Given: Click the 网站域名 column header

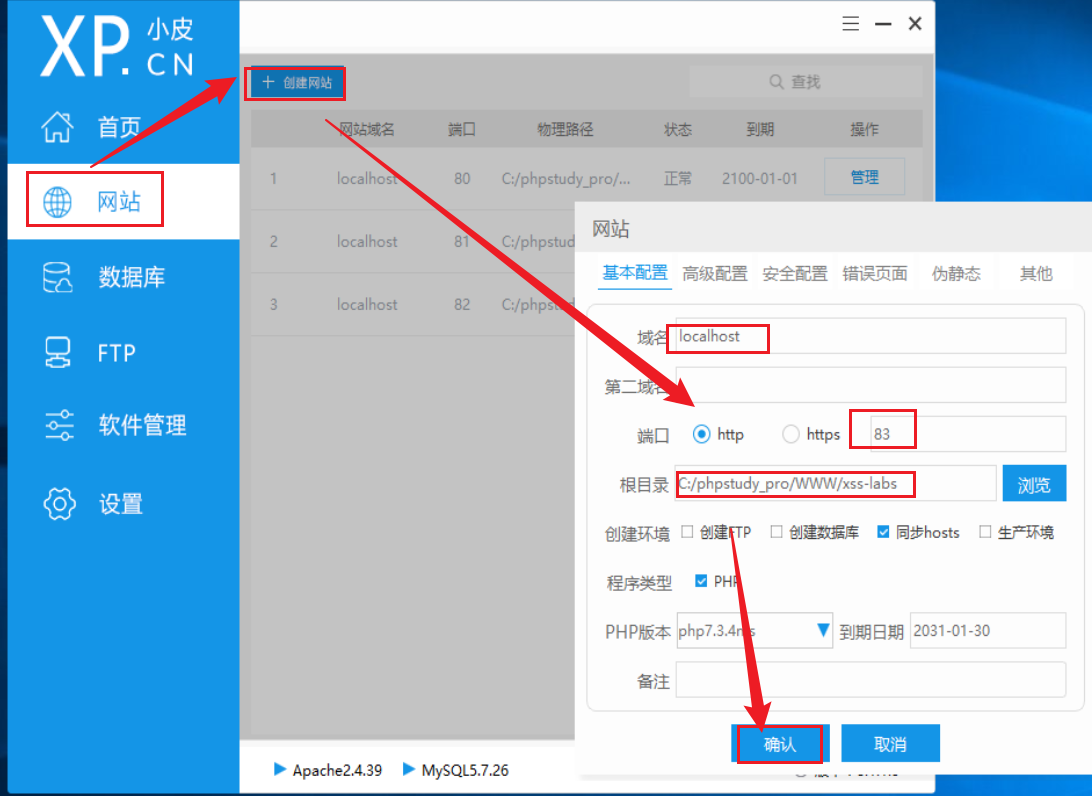Looking at the screenshot, I should (367, 129).
